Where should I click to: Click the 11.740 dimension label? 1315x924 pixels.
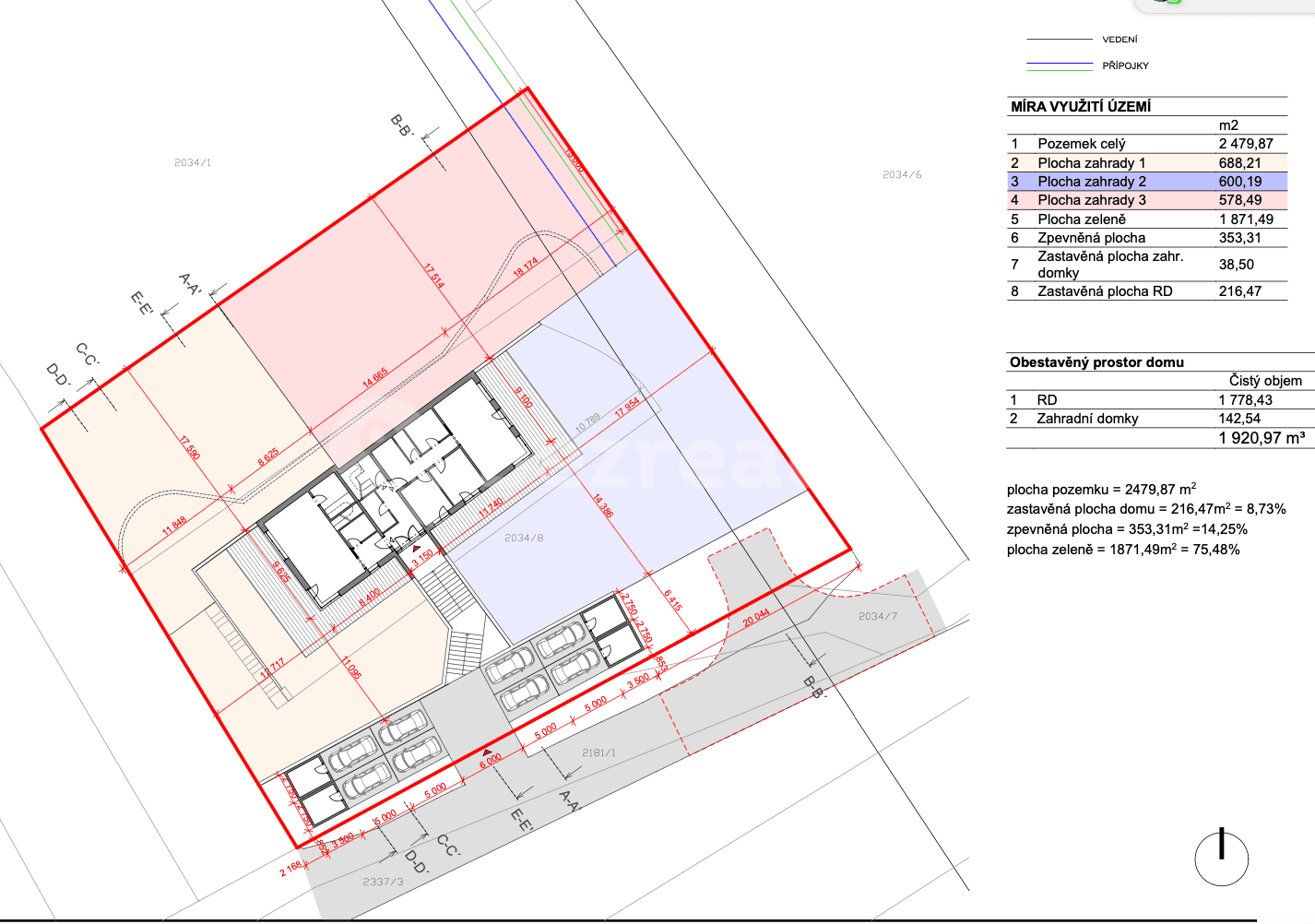click(491, 507)
